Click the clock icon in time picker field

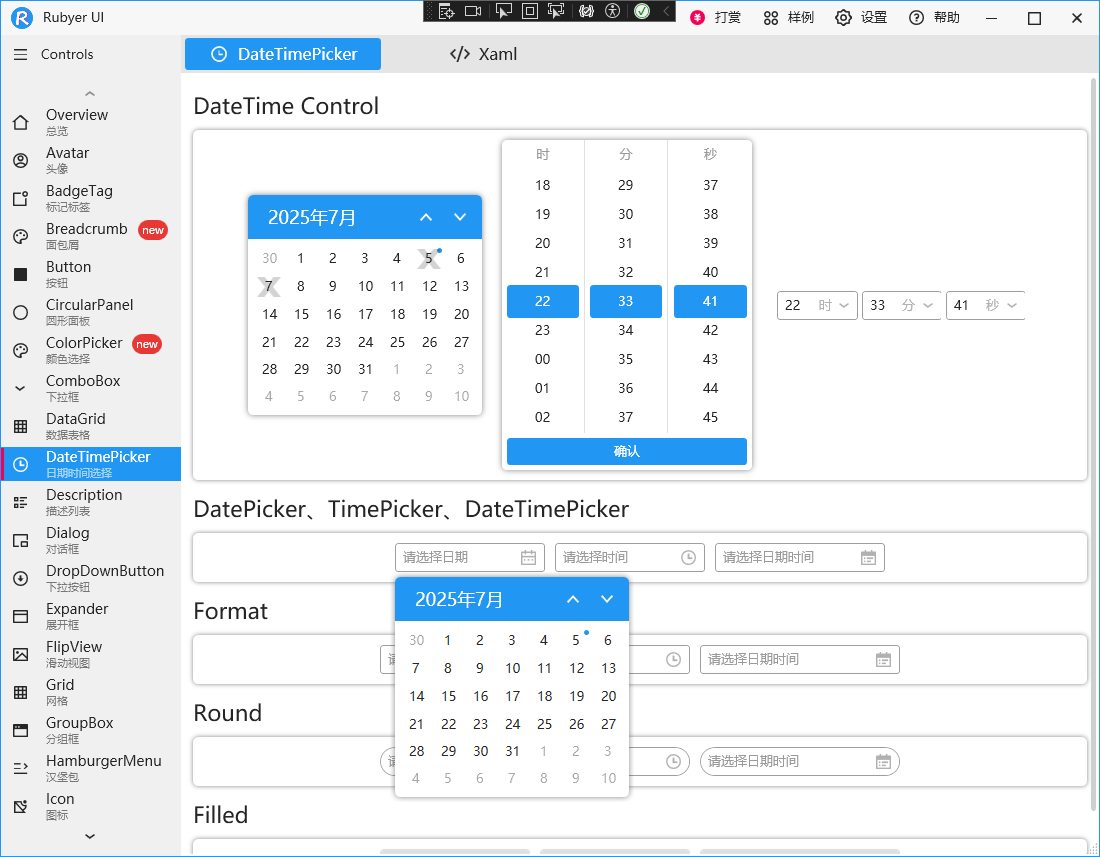(688, 558)
